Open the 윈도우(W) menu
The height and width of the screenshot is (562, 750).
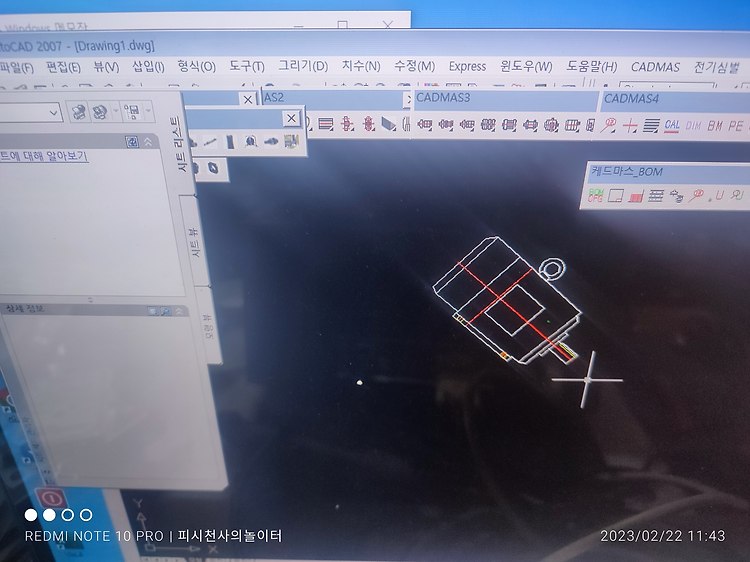pyautogui.click(x=526, y=66)
